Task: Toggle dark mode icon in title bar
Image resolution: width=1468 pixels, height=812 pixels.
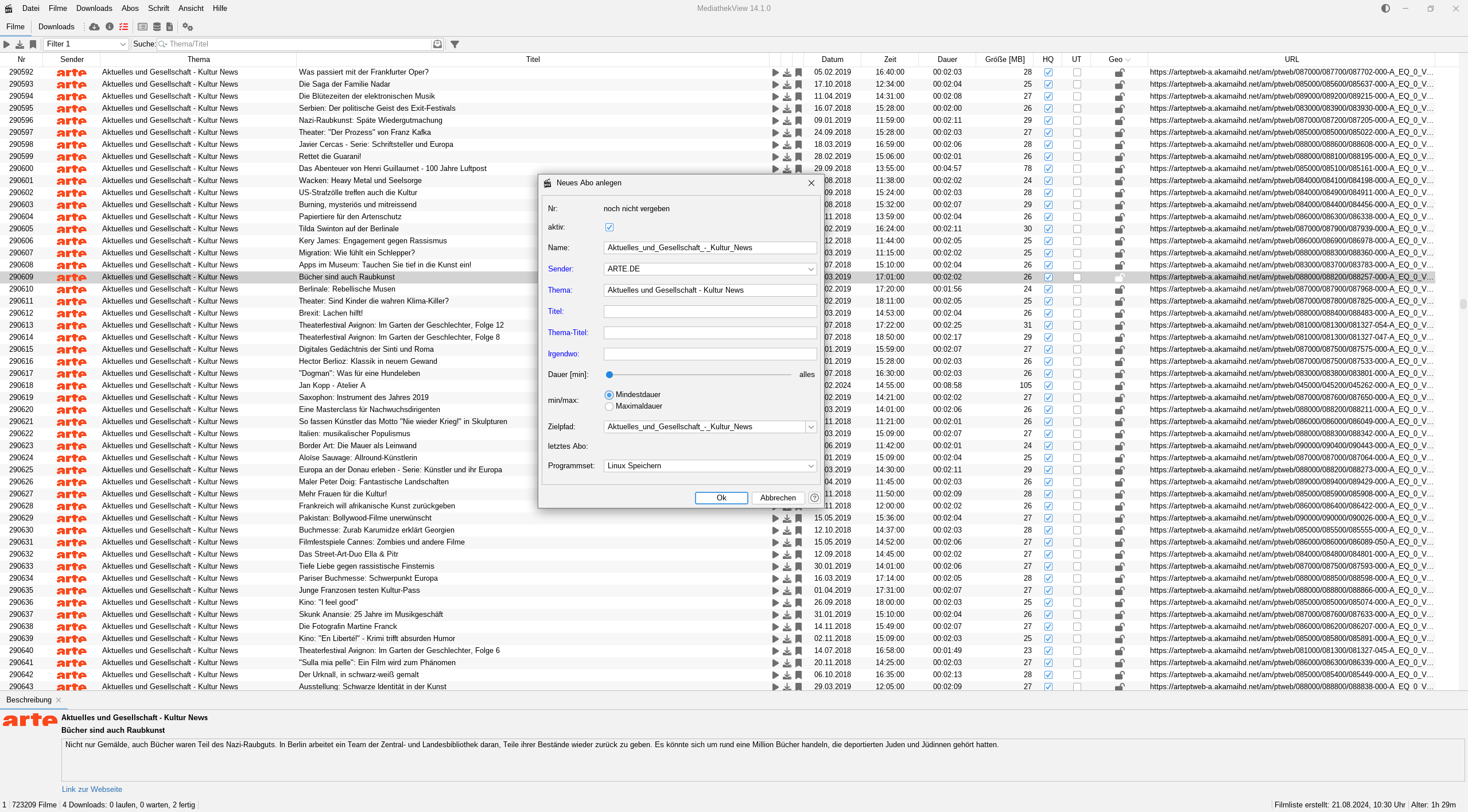Action: [x=1385, y=9]
